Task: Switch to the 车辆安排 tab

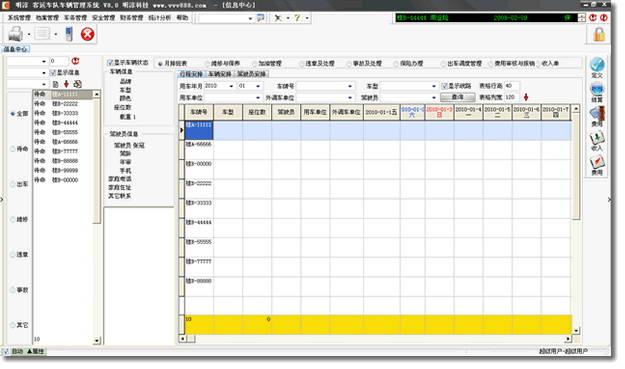Action: pos(220,74)
